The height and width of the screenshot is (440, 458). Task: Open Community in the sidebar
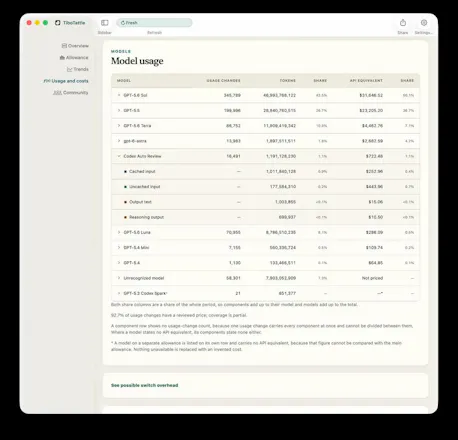[71, 92]
